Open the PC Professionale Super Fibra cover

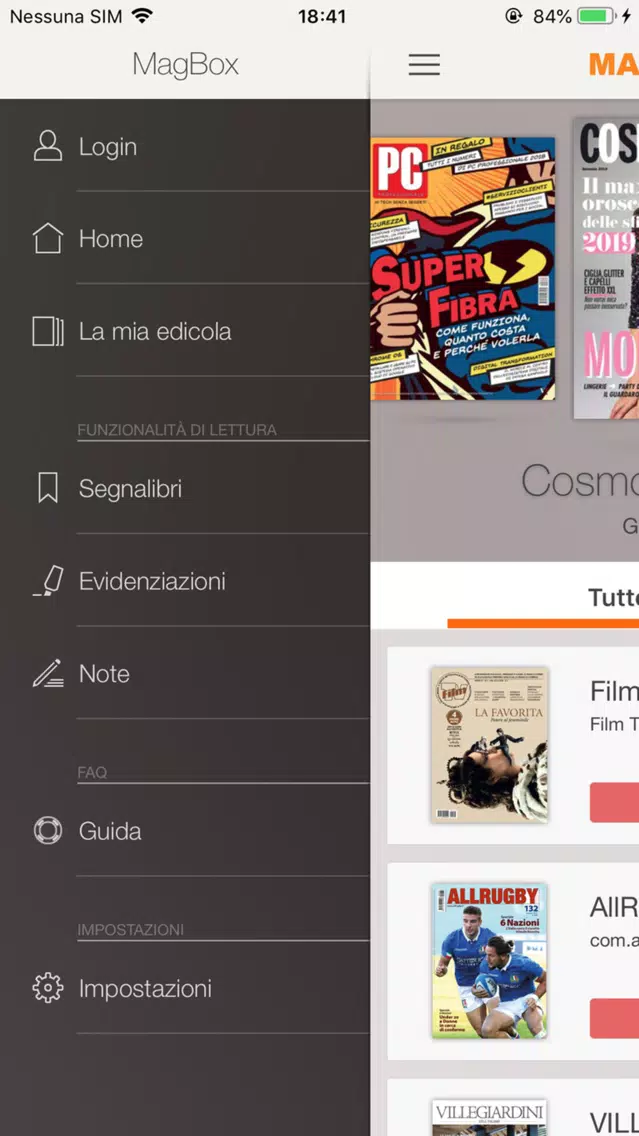[x=462, y=268]
